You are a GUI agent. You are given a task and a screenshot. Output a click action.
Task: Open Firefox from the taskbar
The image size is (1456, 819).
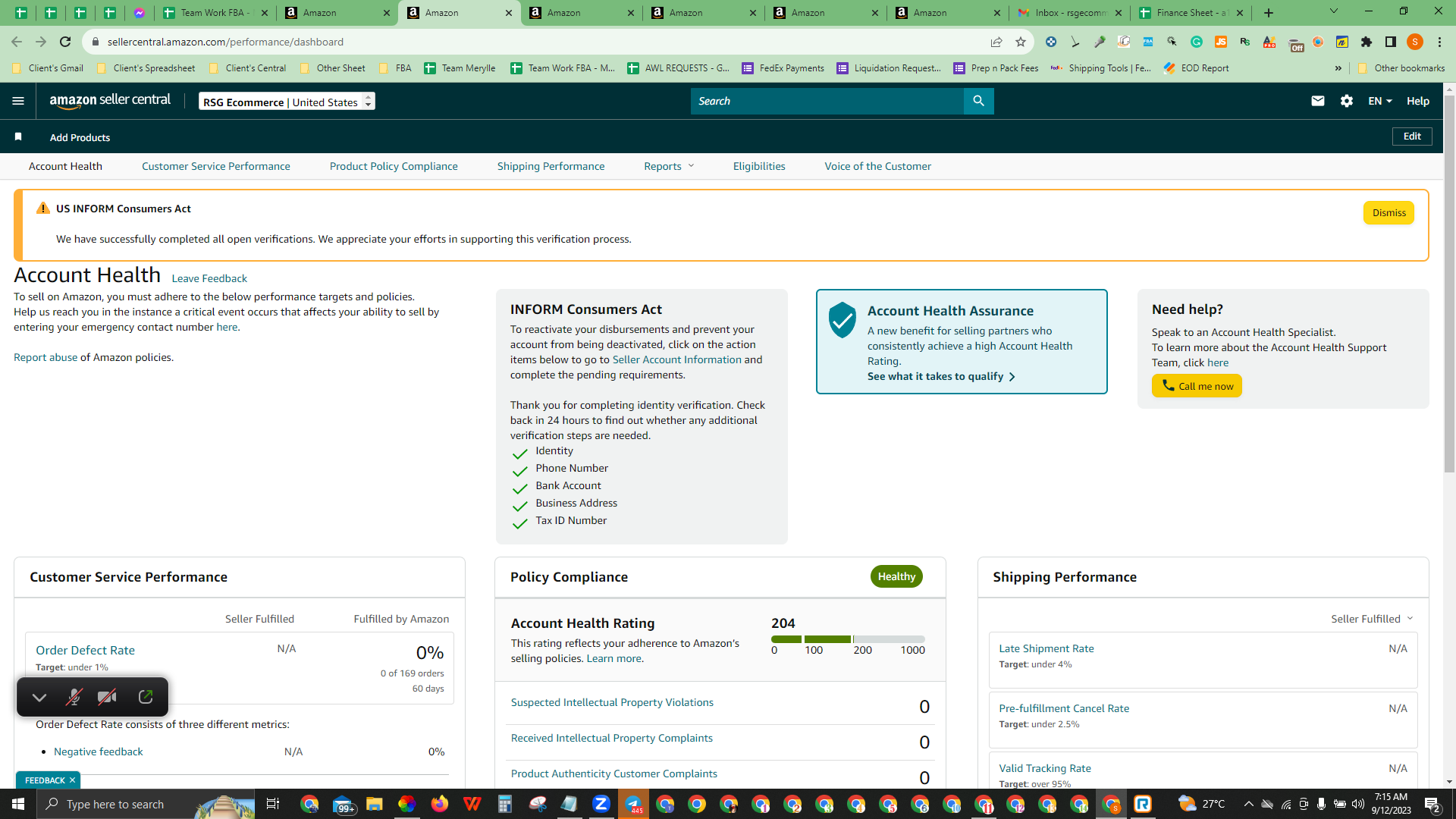[x=439, y=804]
